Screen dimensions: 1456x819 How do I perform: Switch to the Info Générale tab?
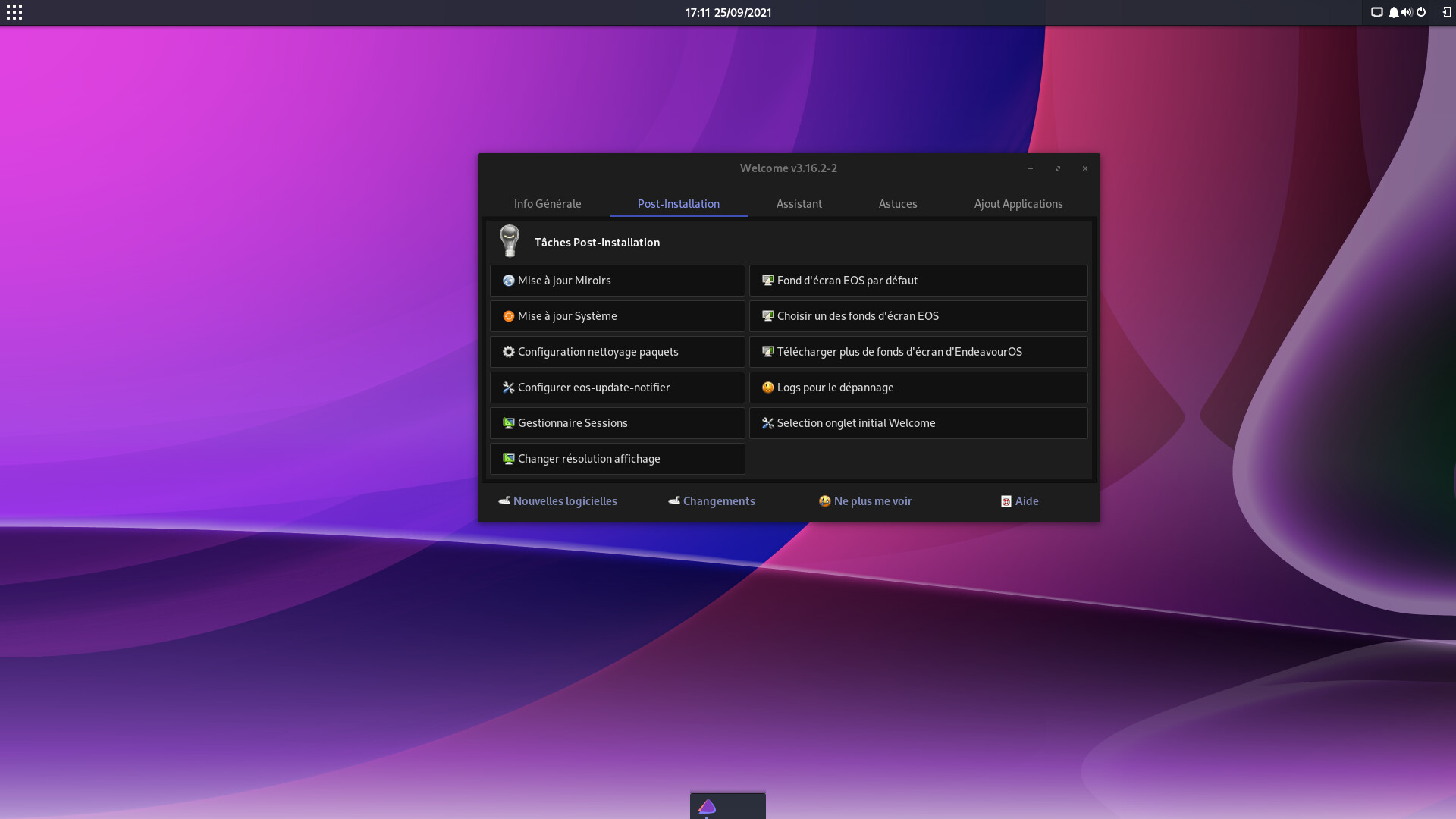click(x=548, y=203)
